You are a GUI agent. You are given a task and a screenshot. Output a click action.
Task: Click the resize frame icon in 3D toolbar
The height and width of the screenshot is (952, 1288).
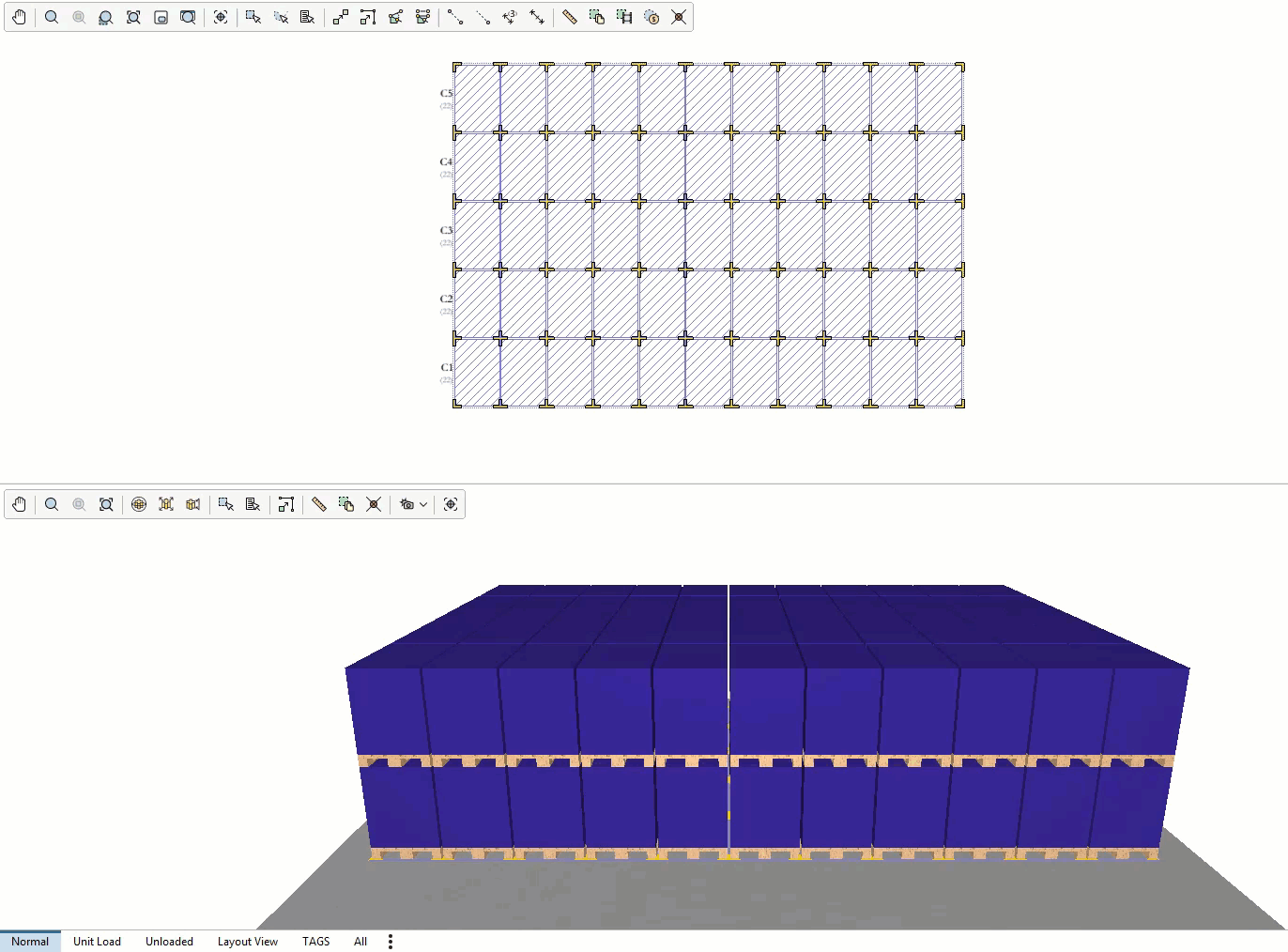[x=286, y=504]
